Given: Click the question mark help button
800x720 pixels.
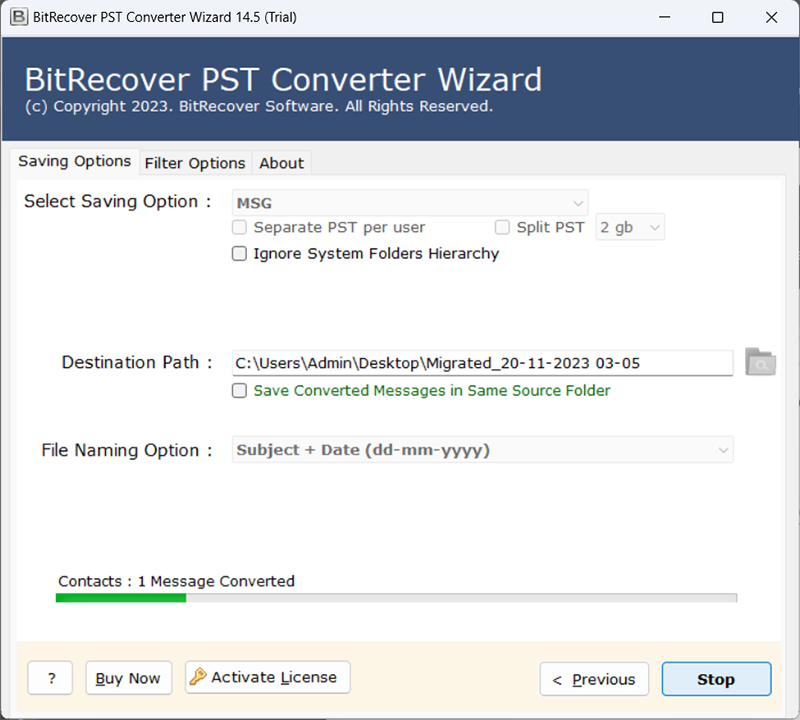Looking at the screenshot, I should [50, 678].
